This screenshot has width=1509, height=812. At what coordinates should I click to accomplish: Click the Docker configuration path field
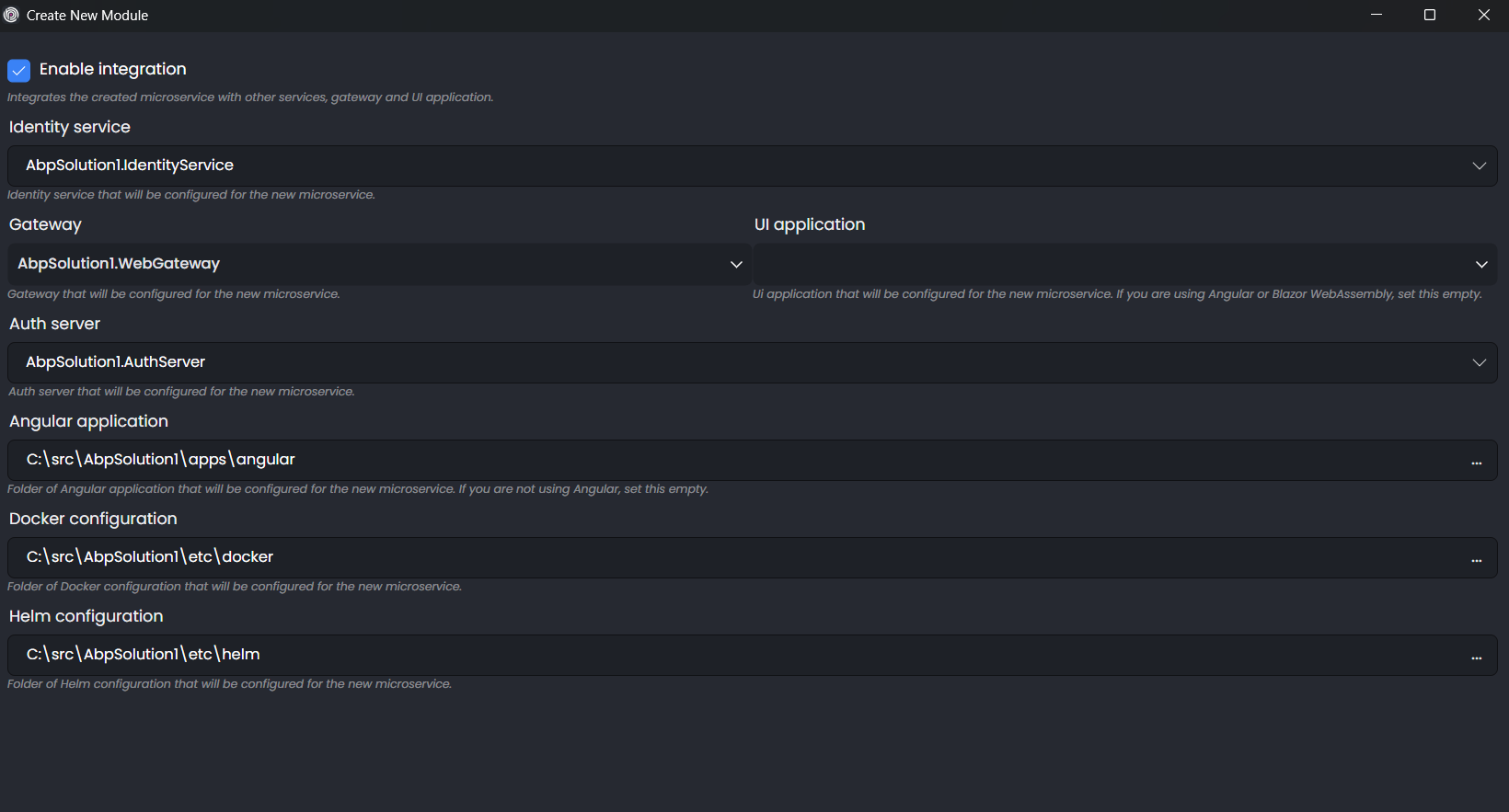[736, 557]
